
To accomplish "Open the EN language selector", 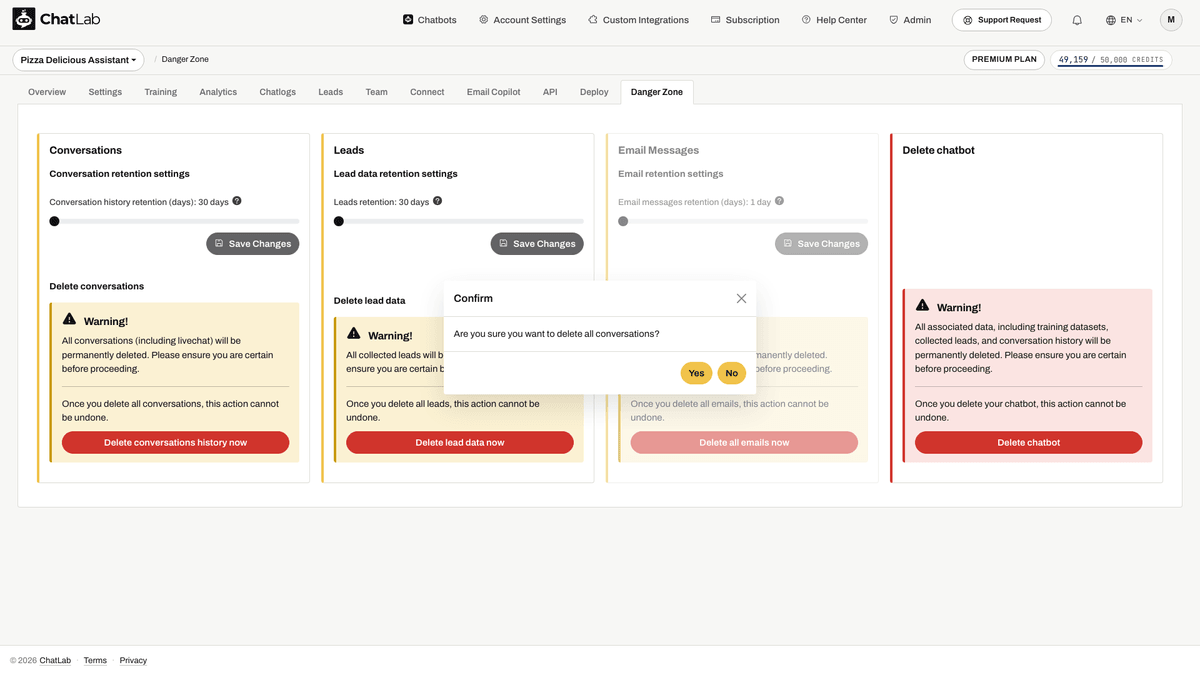I will pyautogui.click(x=1124, y=20).
